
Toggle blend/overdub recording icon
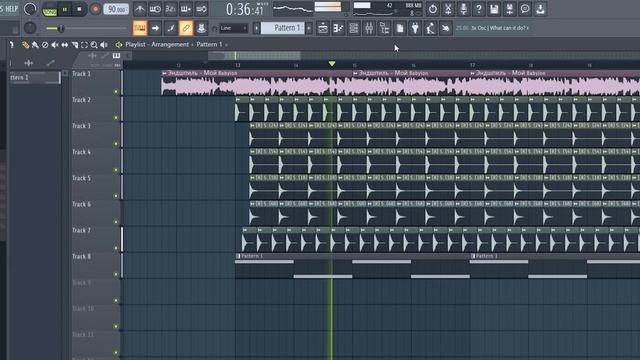186,9
